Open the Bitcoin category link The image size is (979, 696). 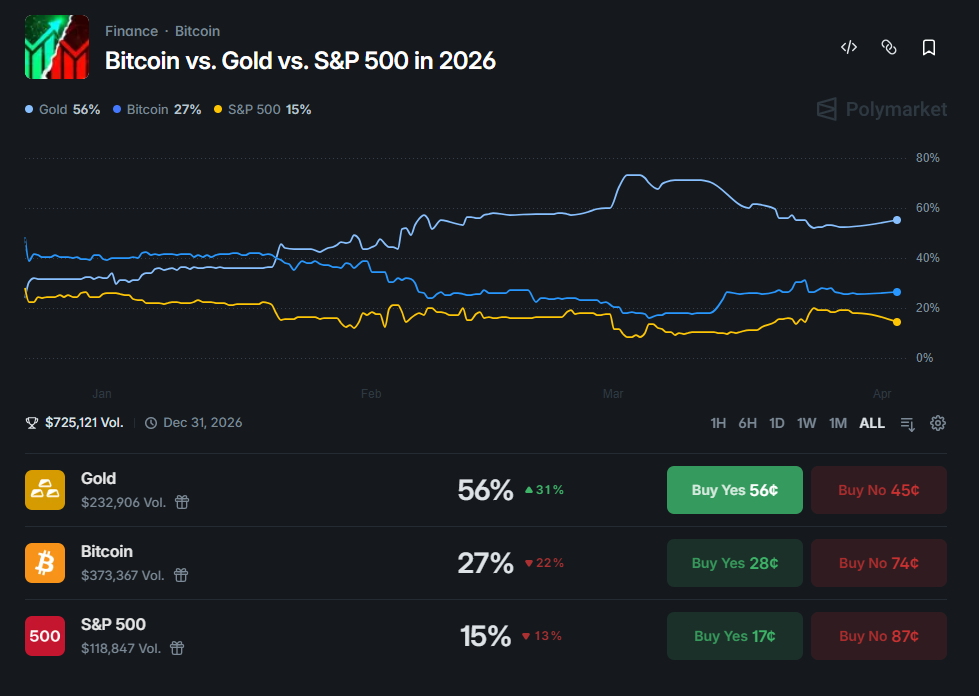[197, 31]
